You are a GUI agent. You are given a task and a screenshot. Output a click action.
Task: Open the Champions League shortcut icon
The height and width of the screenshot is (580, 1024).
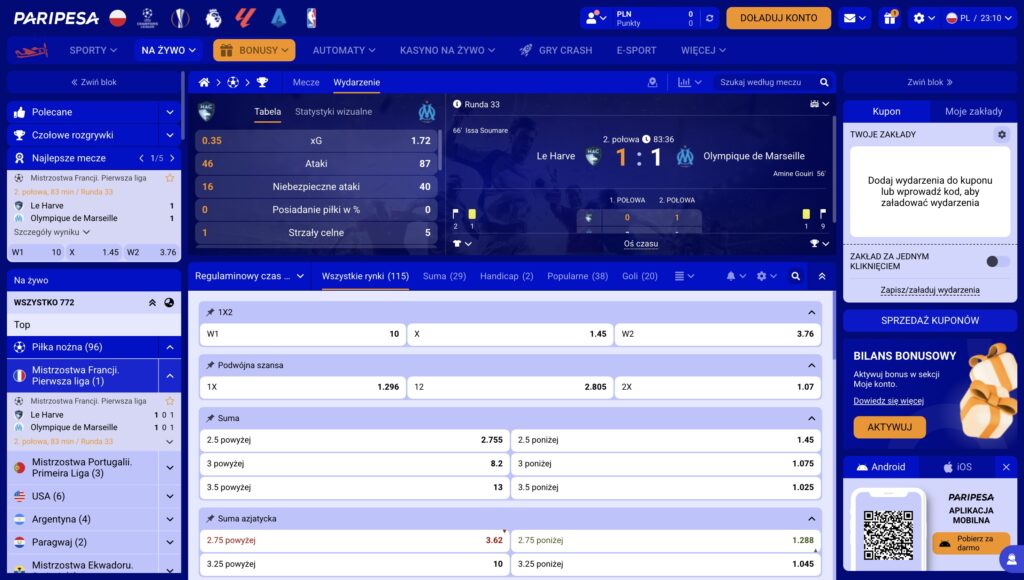pyautogui.click(x=148, y=18)
